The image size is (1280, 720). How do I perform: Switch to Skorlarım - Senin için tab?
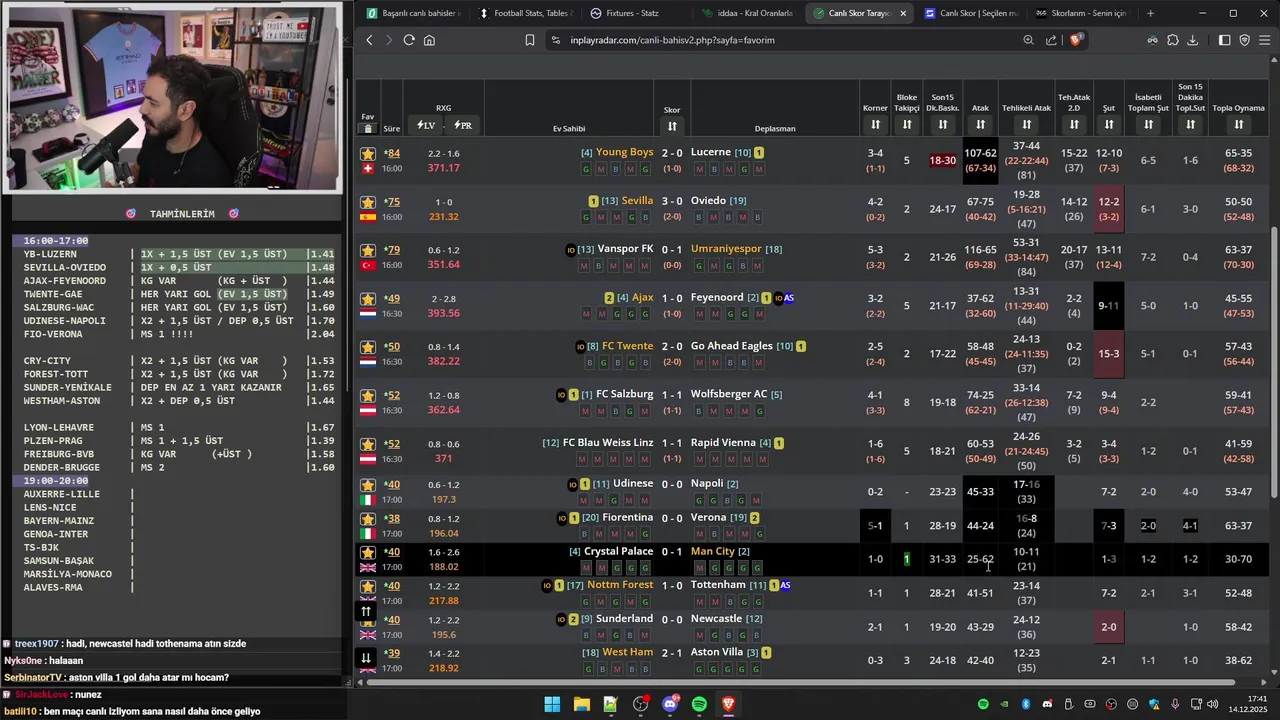click(x=1083, y=13)
